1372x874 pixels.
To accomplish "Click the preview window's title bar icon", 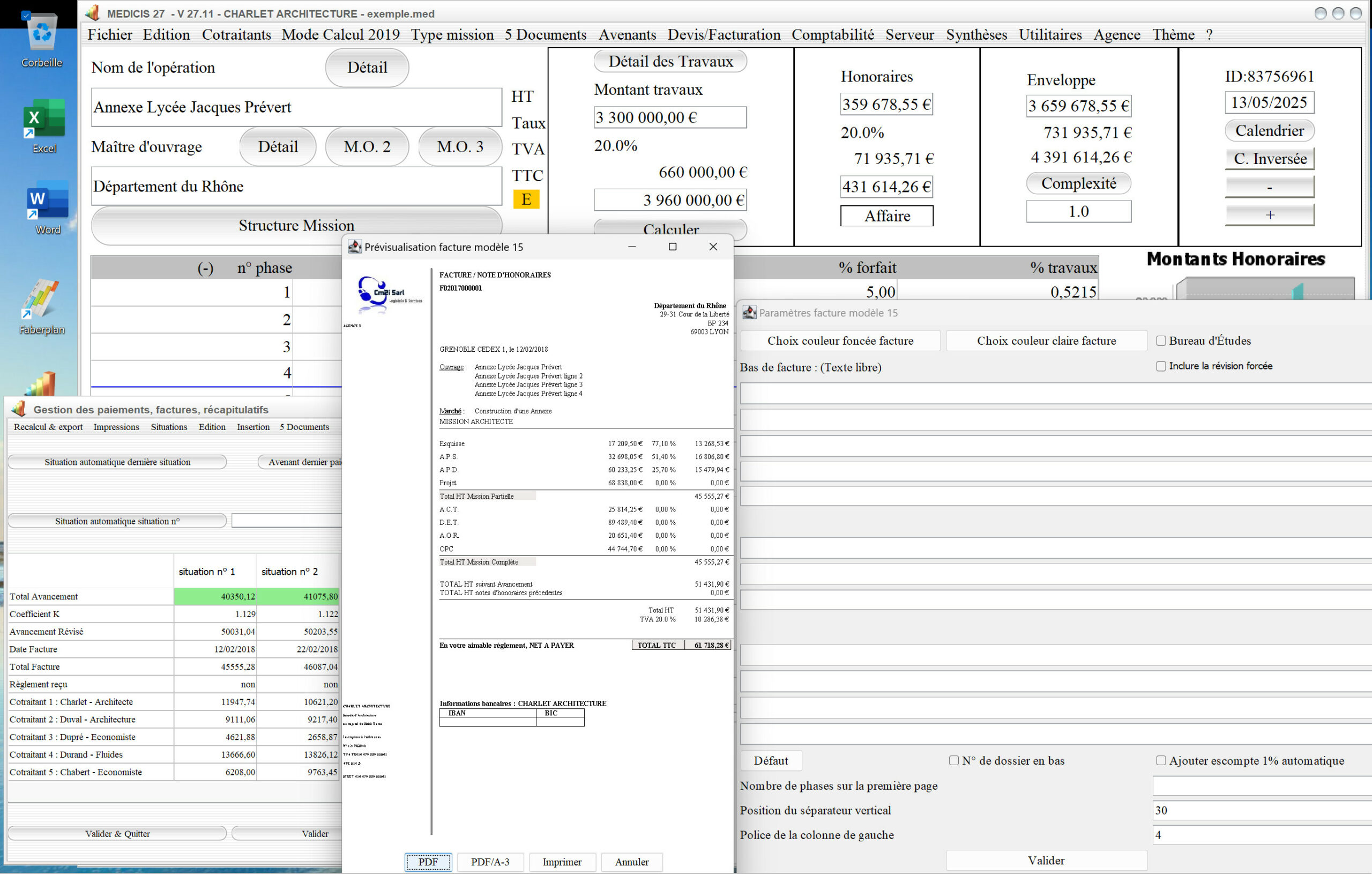I will tap(354, 247).
